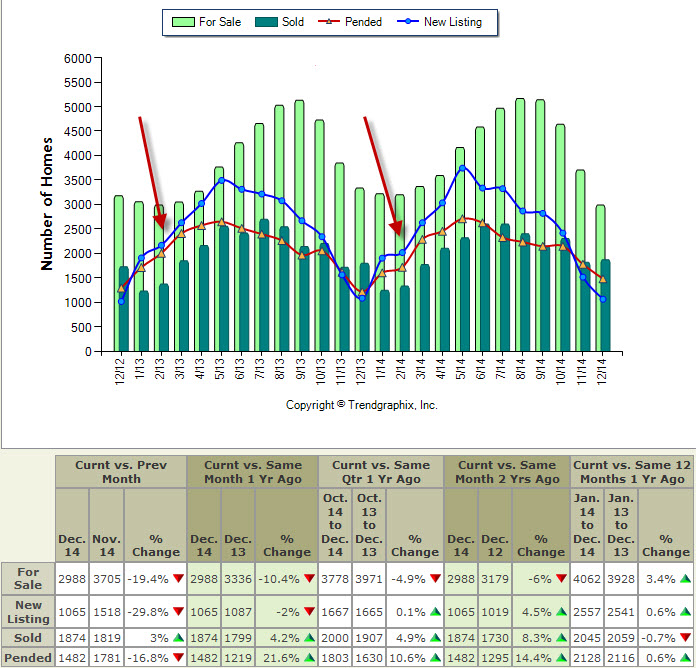Viewport: 696px width, 668px height.
Task: Click the 12/12 x-axis label
Action: click(x=119, y=372)
